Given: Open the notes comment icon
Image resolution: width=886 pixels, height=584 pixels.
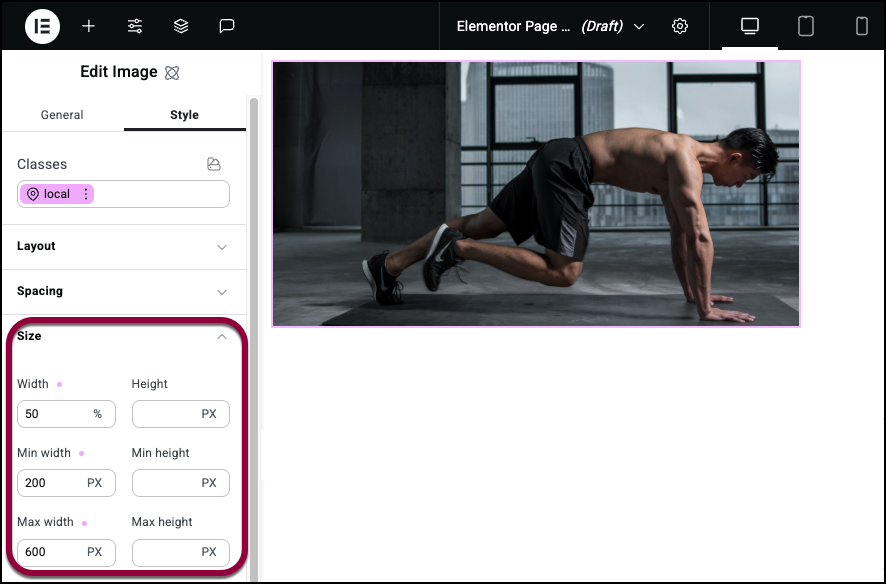Looking at the screenshot, I should (x=227, y=26).
